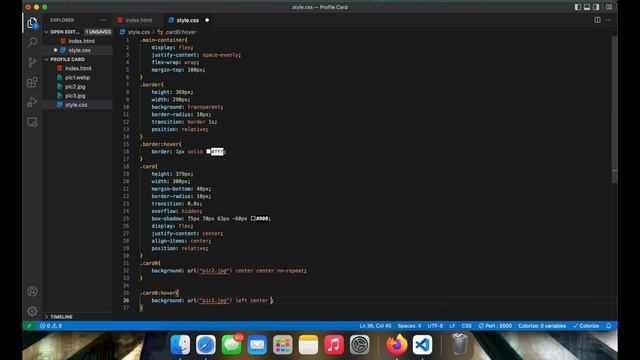Open Finder from the Dock
Viewport: 640px width, 360px height.
click(x=180, y=344)
